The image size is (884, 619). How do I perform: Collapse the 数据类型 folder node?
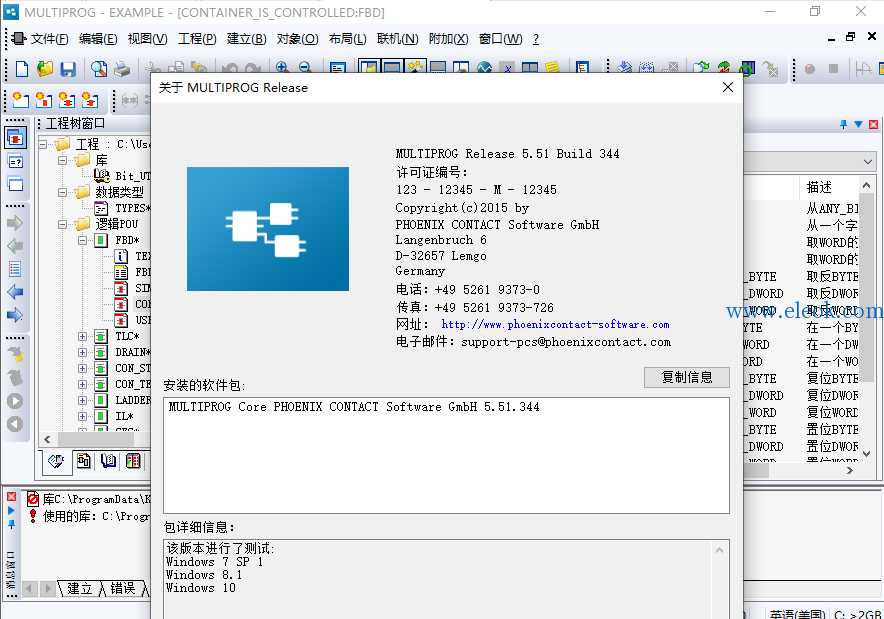coord(63,192)
